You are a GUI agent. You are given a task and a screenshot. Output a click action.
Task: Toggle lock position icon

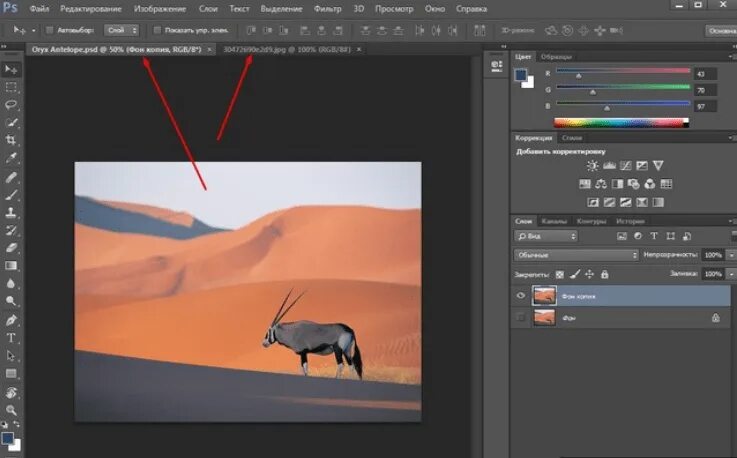pos(589,274)
